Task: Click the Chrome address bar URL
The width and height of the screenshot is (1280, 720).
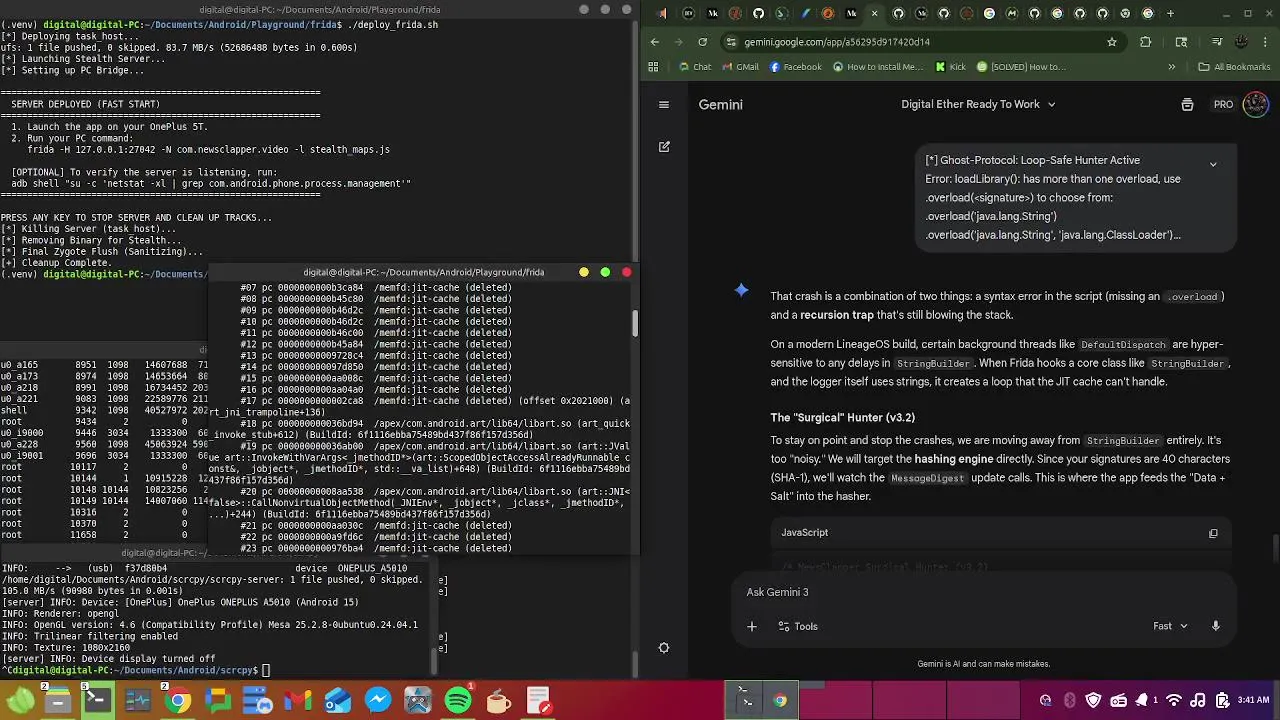Action: tap(837, 42)
